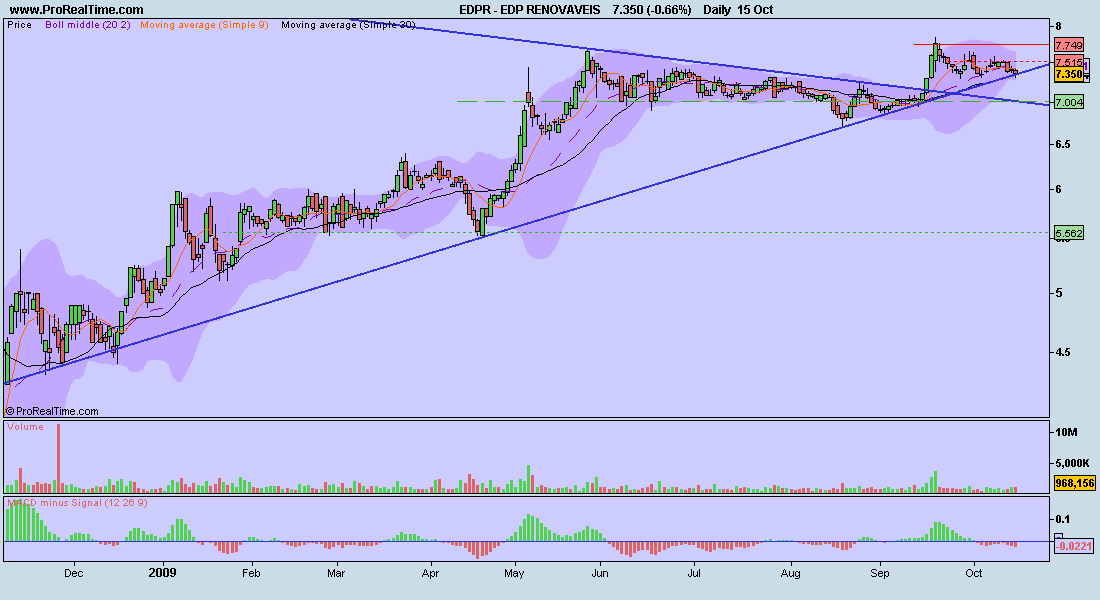Image resolution: width=1100 pixels, height=600 pixels.
Task: Select the Moving average (Simple 30) legend
Action: point(348,25)
